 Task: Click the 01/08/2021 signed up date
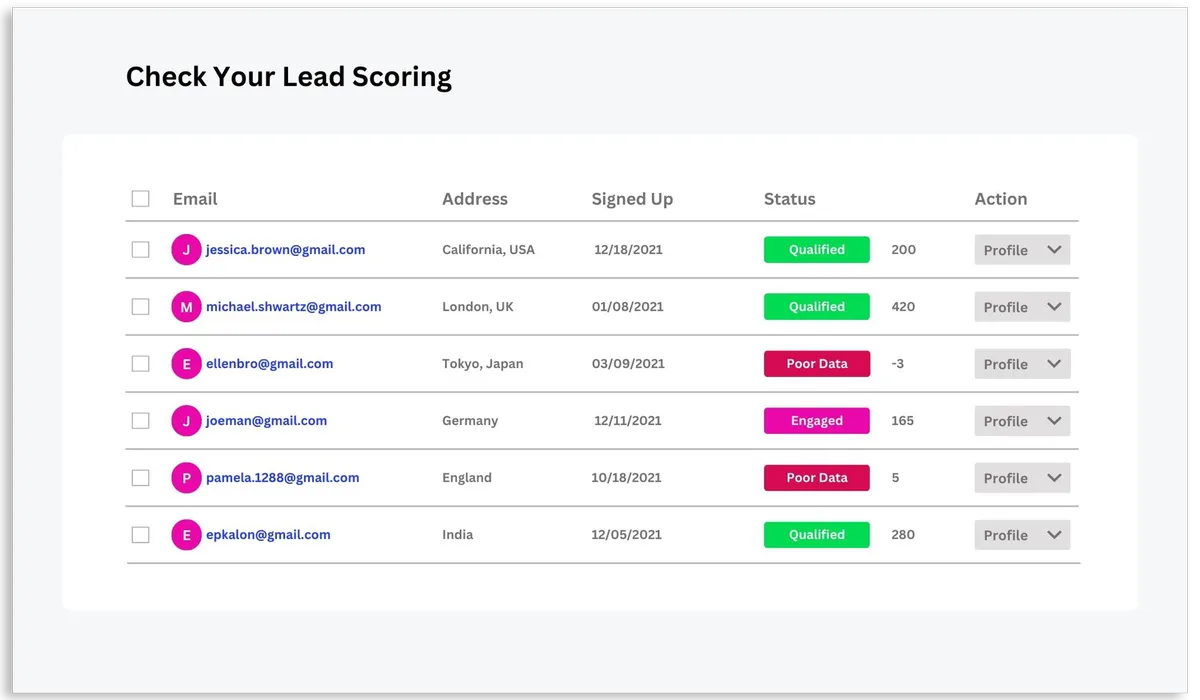(x=627, y=307)
